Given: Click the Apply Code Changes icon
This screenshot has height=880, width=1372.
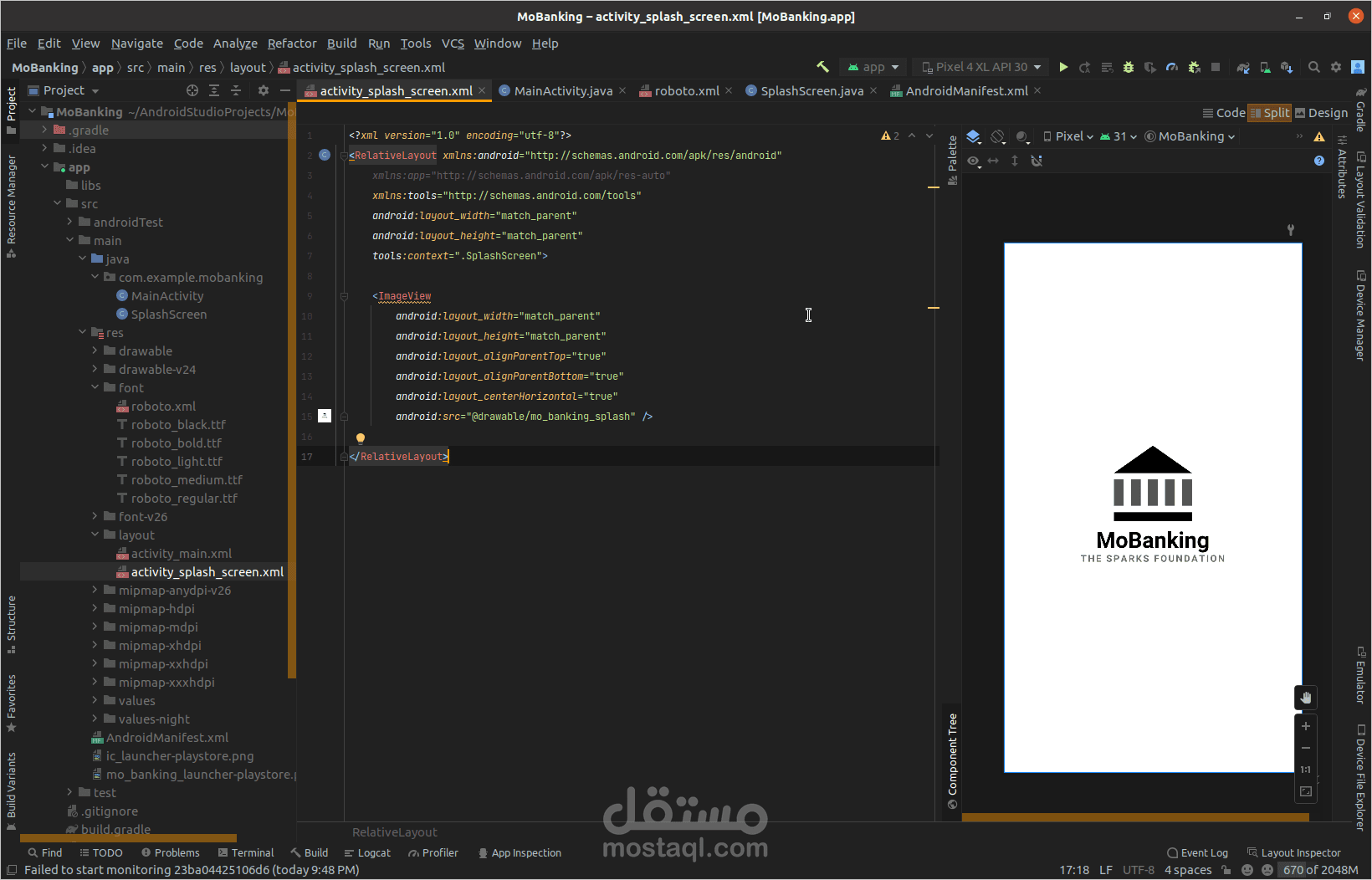Looking at the screenshot, I should [x=1107, y=67].
